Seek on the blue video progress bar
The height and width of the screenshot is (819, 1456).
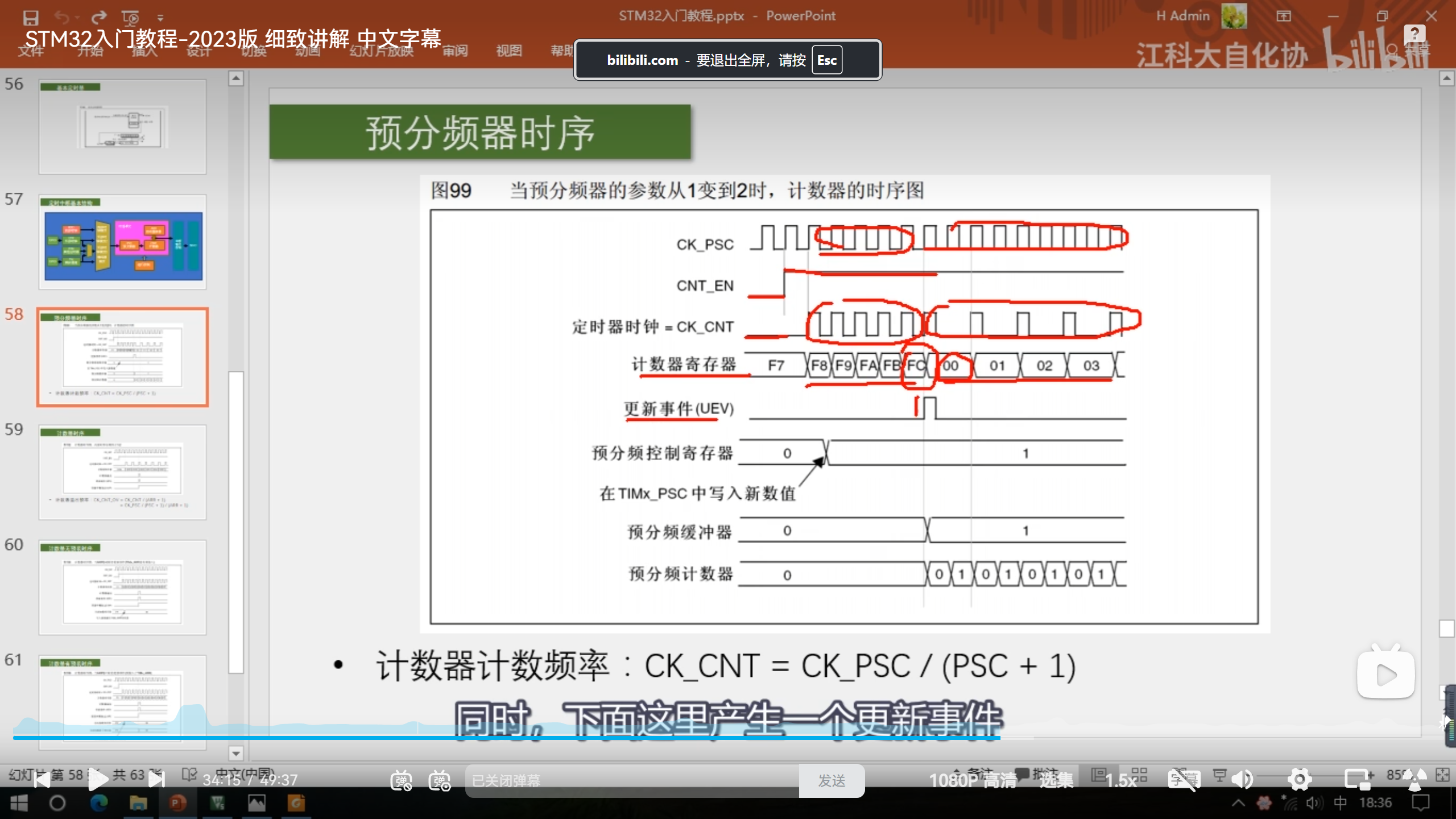(x=512, y=738)
